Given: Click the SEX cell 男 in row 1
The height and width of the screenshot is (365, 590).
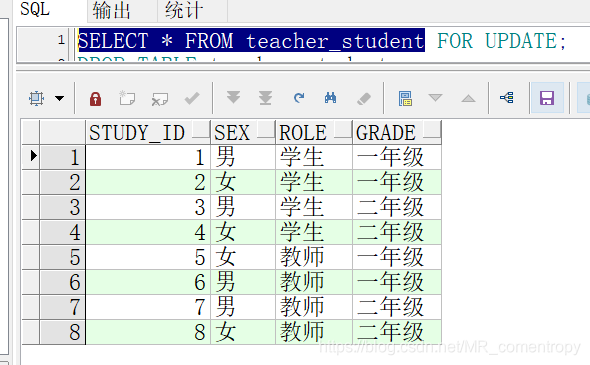Looking at the screenshot, I should 243,157.
